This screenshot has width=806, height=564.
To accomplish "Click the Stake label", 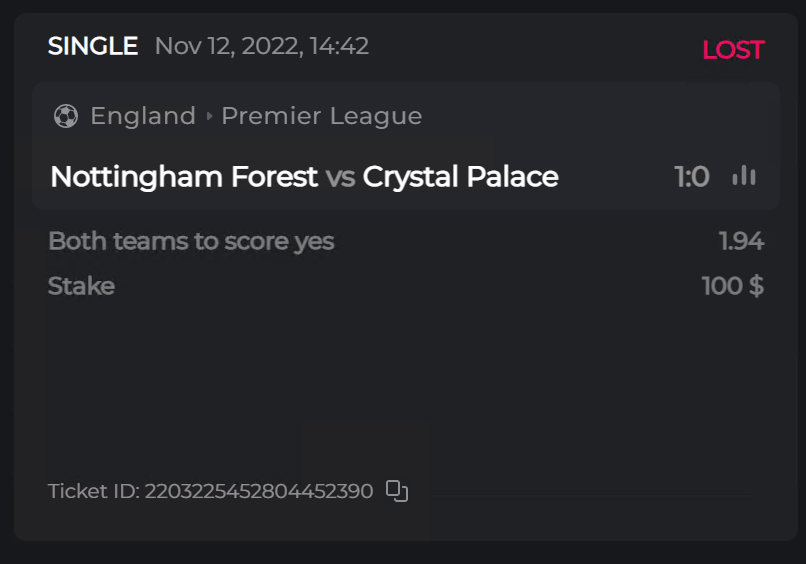I will 81,286.
